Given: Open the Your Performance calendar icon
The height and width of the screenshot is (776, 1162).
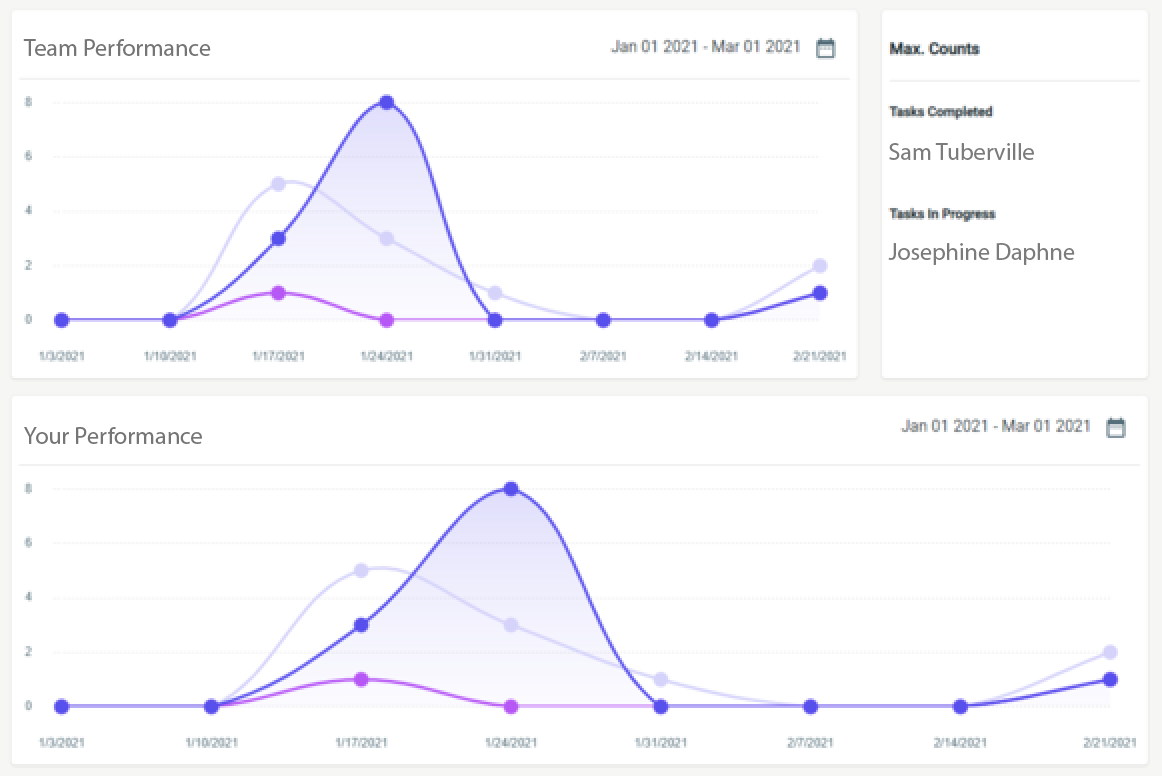Looking at the screenshot, I should [x=1117, y=427].
